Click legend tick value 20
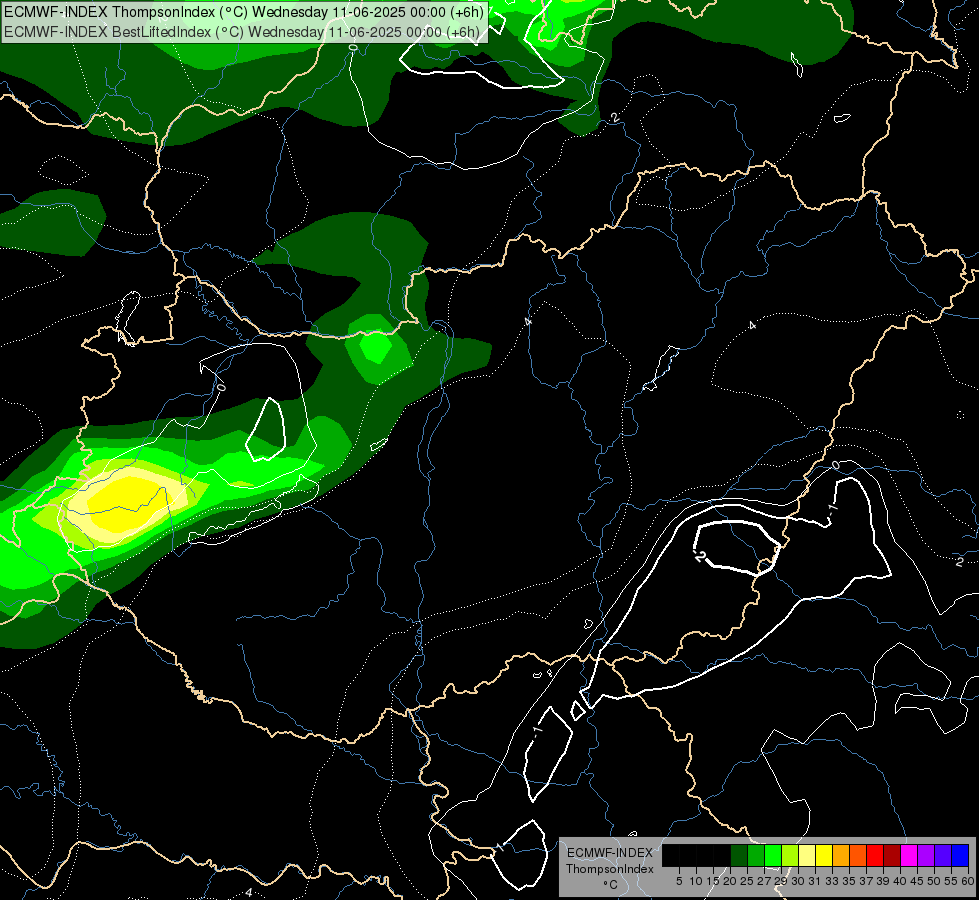 click(x=731, y=881)
